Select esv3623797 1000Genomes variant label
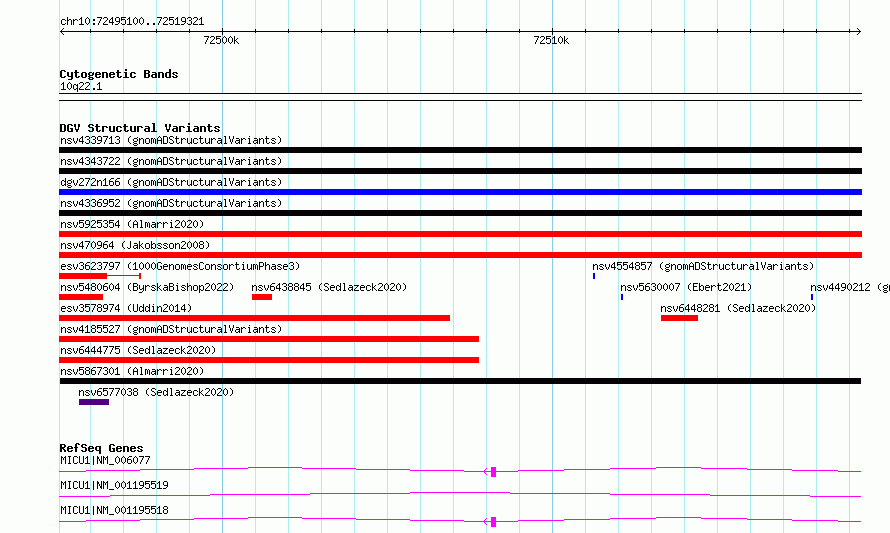The image size is (890, 533). point(180,266)
